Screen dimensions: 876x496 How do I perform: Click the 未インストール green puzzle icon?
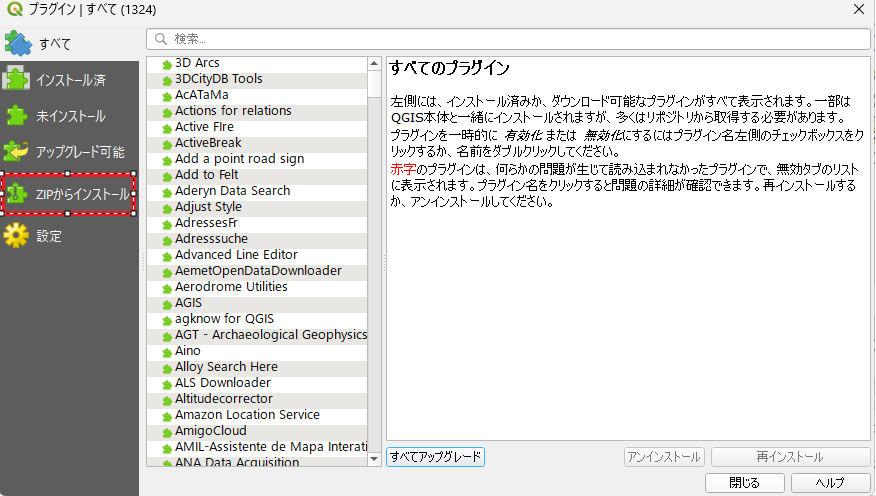click(17, 116)
